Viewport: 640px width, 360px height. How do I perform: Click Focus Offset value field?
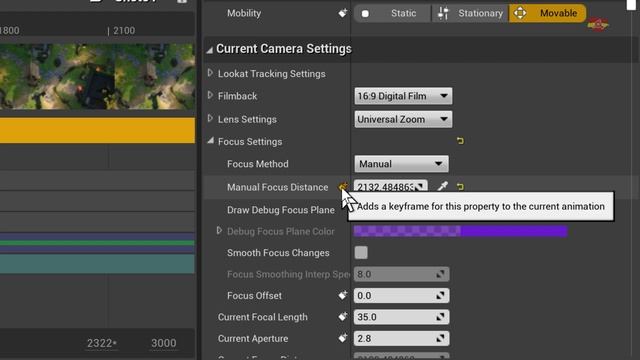(401, 296)
